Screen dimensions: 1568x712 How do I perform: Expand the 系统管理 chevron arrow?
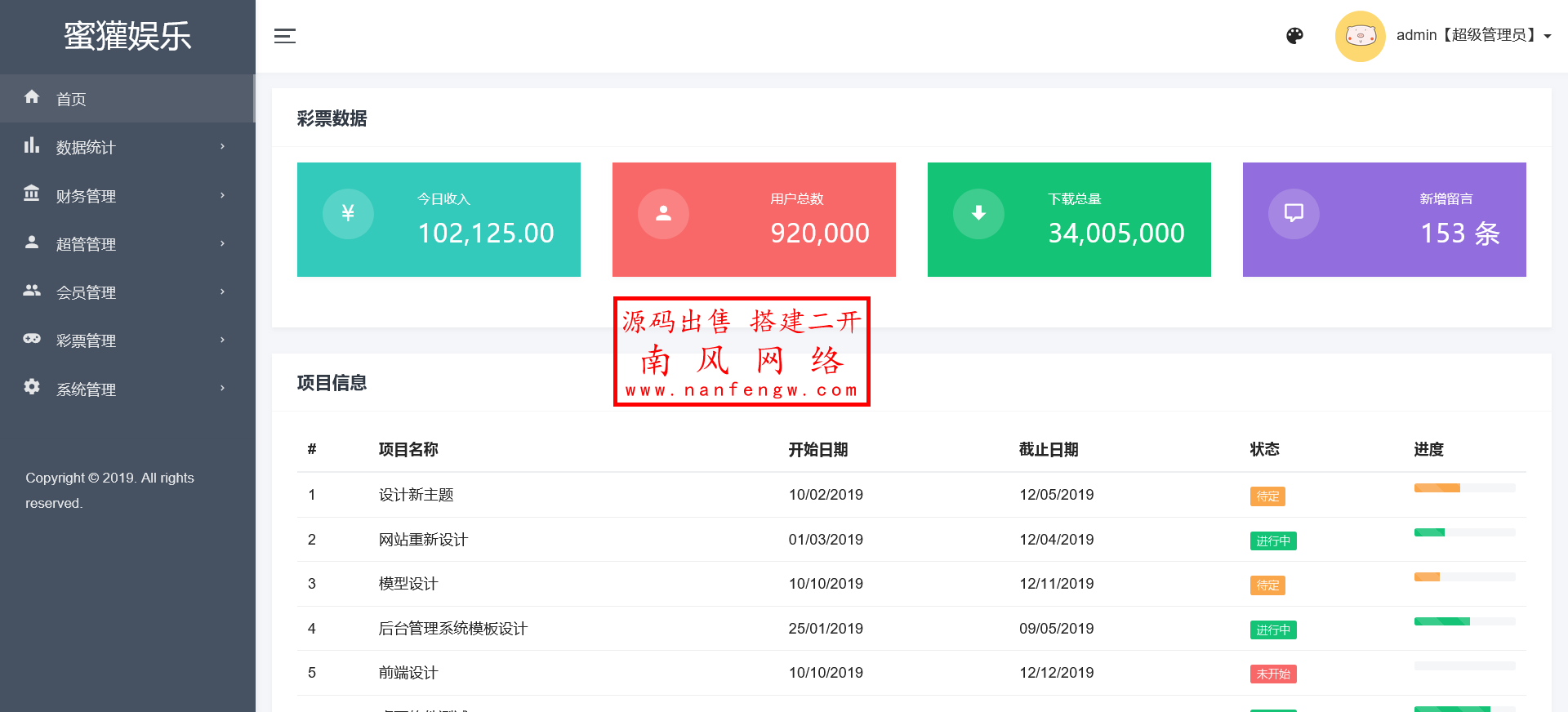222,388
